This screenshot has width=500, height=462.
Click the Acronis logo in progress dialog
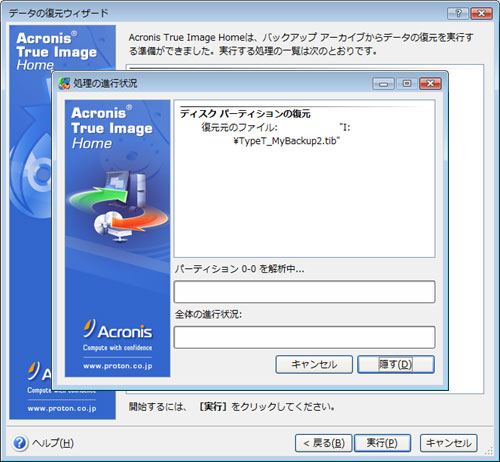[118, 331]
